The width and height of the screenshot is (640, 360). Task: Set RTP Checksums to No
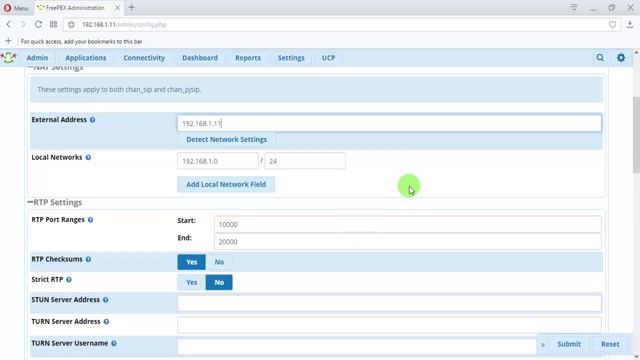click(219, 262)
